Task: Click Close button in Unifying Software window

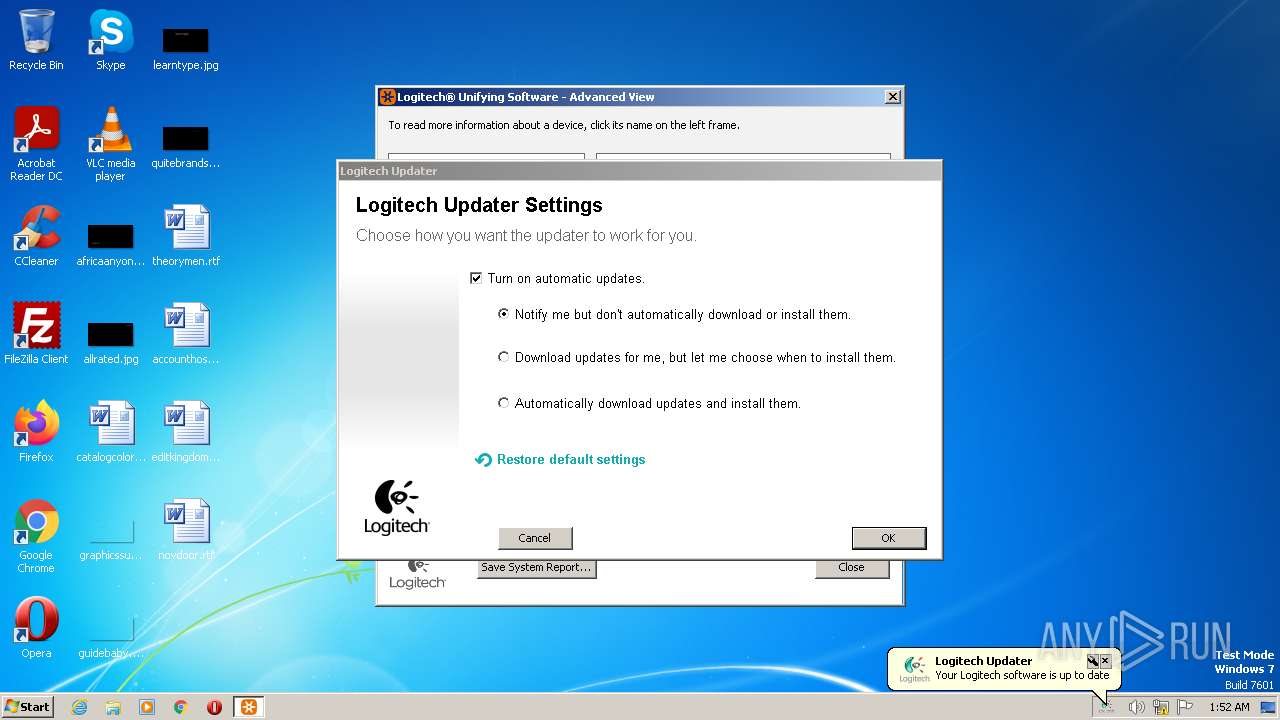Action: [x=851, y=567]
